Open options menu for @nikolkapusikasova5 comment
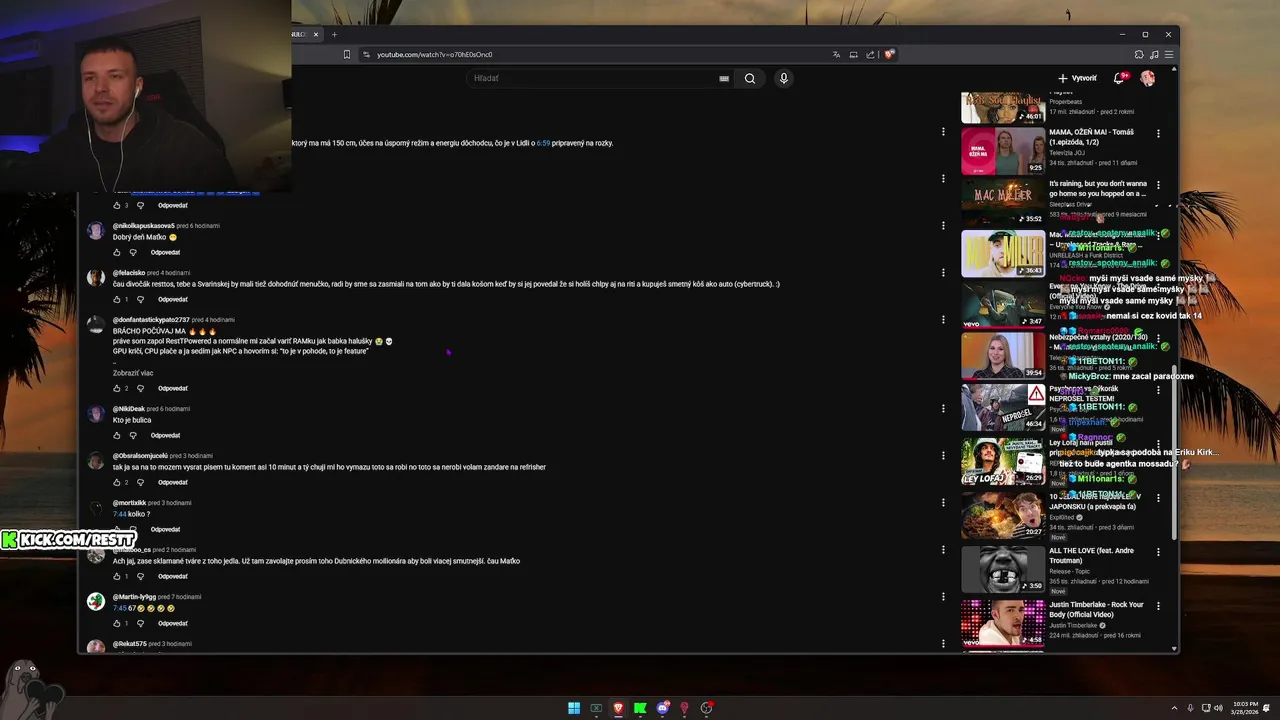This screenshot has width=1280, height=720. [943, 225]
